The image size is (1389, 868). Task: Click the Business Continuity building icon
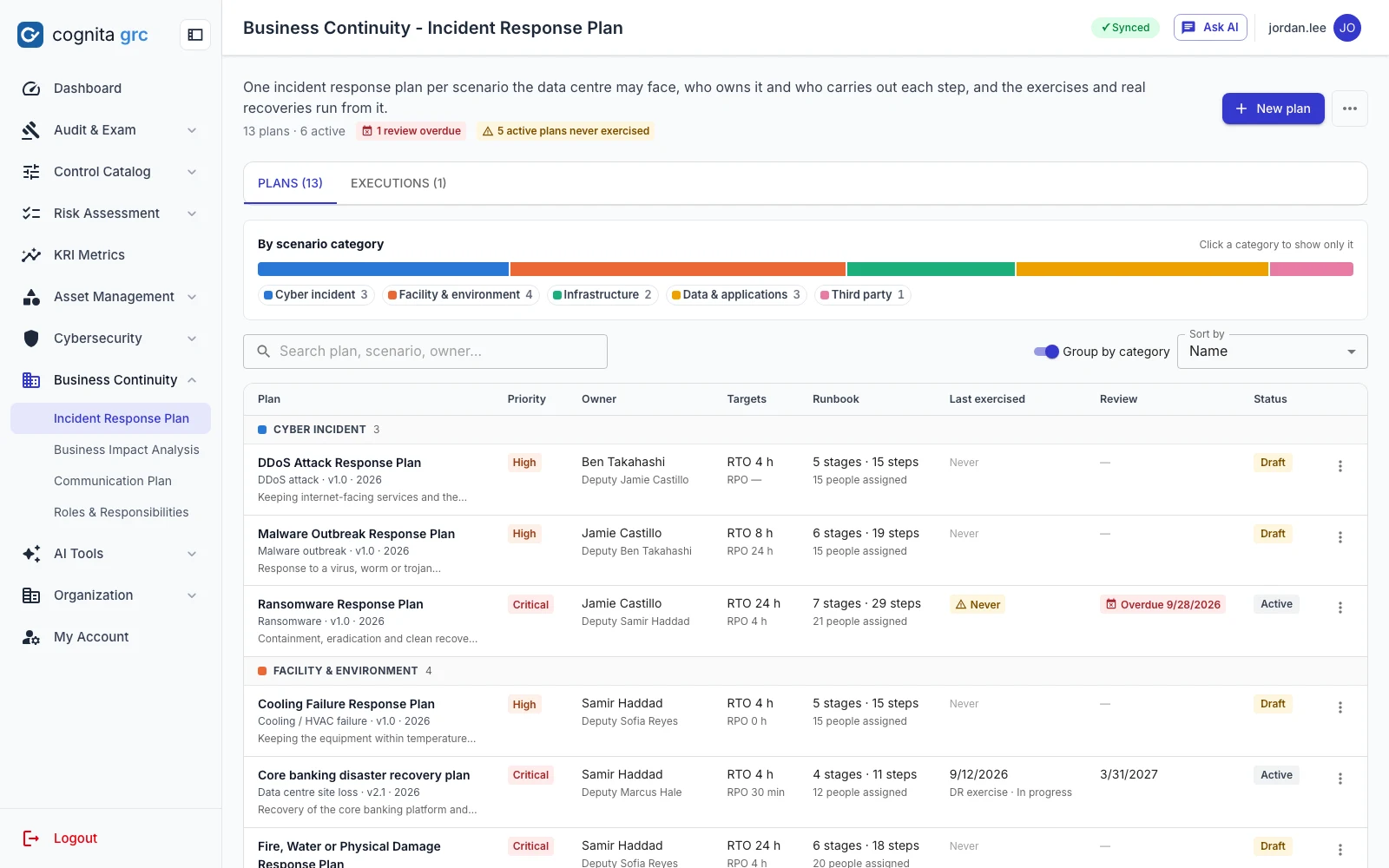(31, 380)
